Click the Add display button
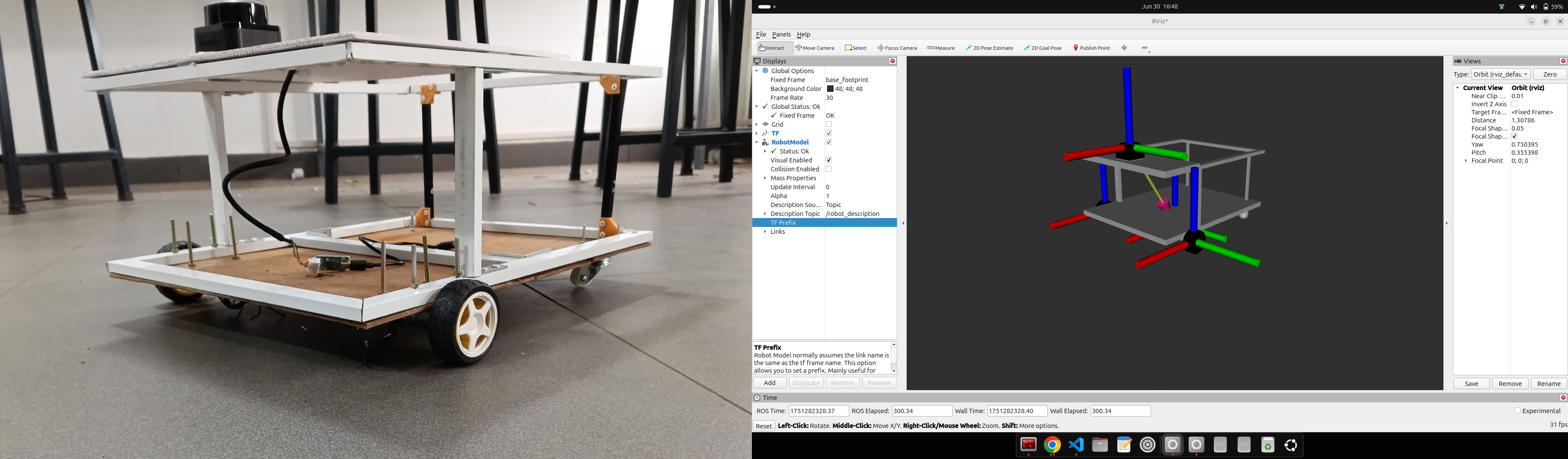This screenshot has height=459, width=1568. coord(769,383)
